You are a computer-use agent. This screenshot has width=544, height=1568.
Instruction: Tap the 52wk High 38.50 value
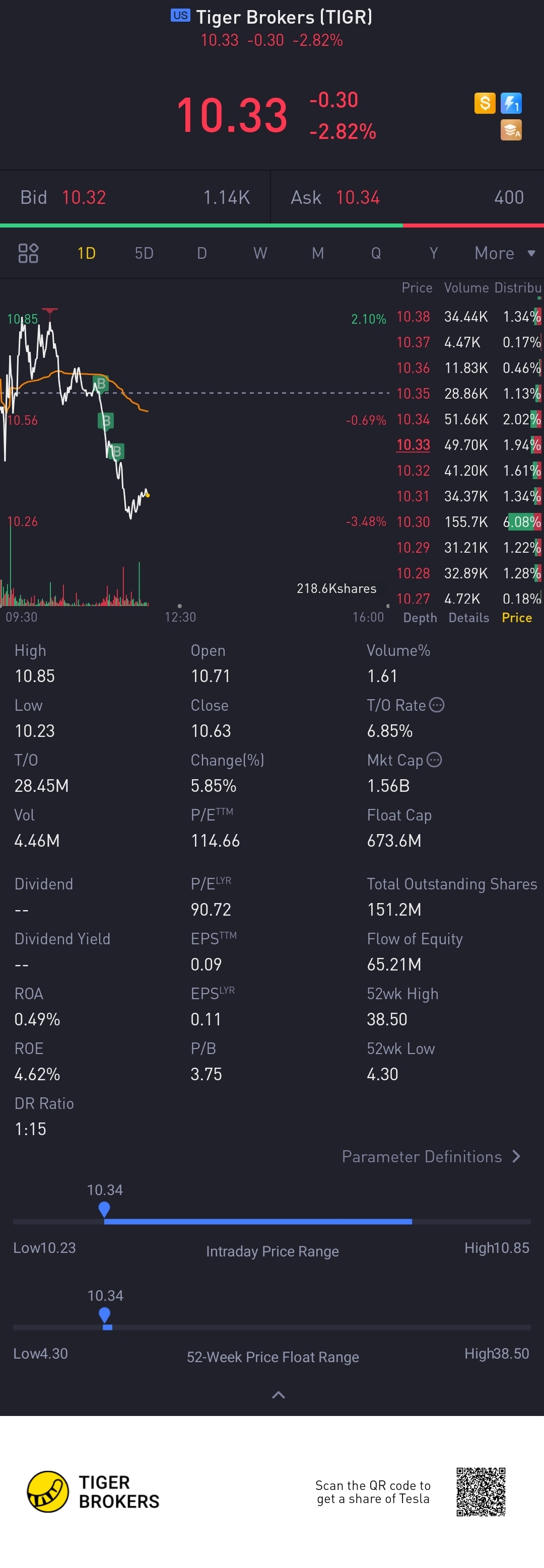(x=387, y=1019)
